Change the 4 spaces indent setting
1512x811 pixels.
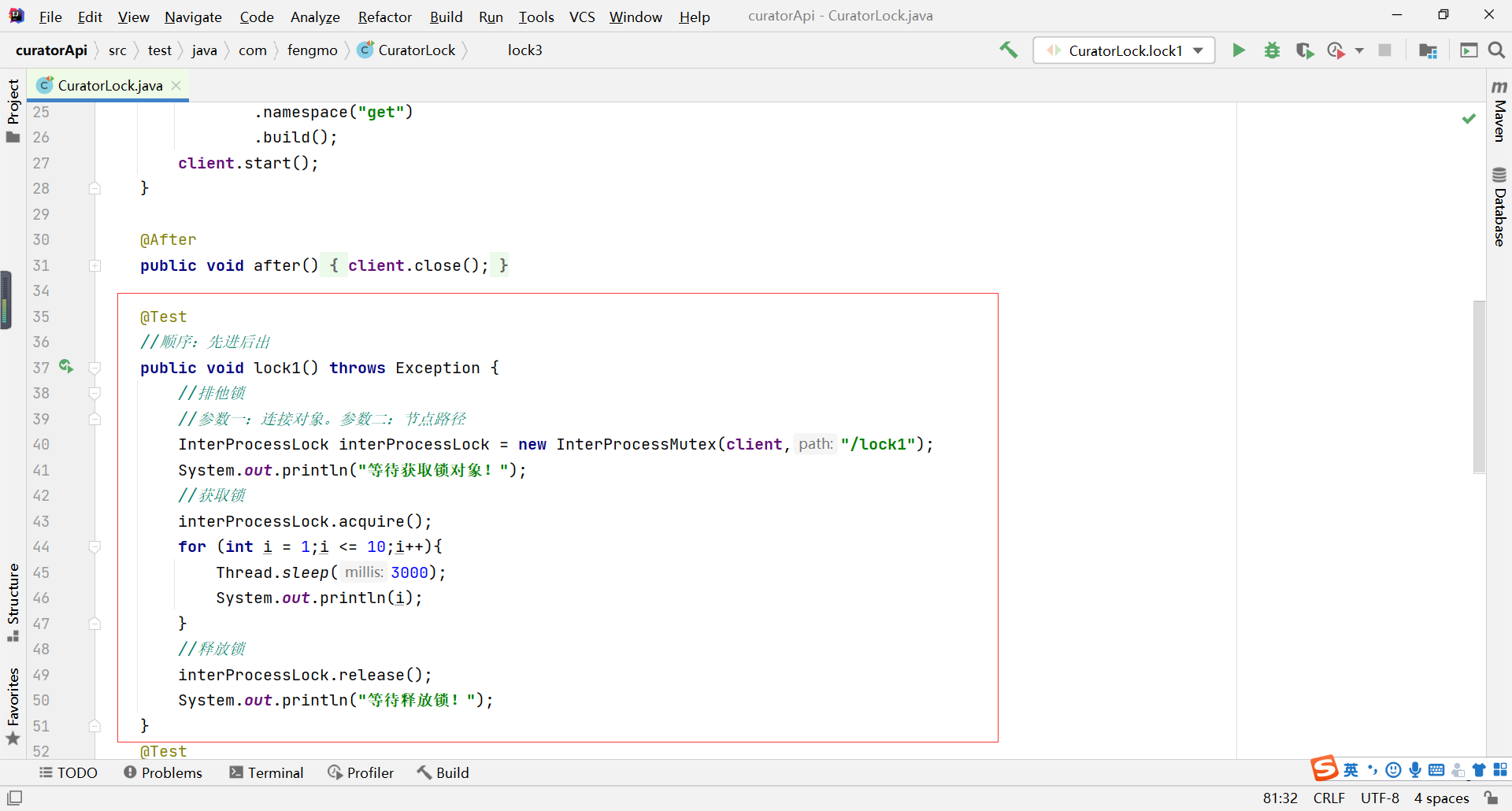[x=1441, y=798]
